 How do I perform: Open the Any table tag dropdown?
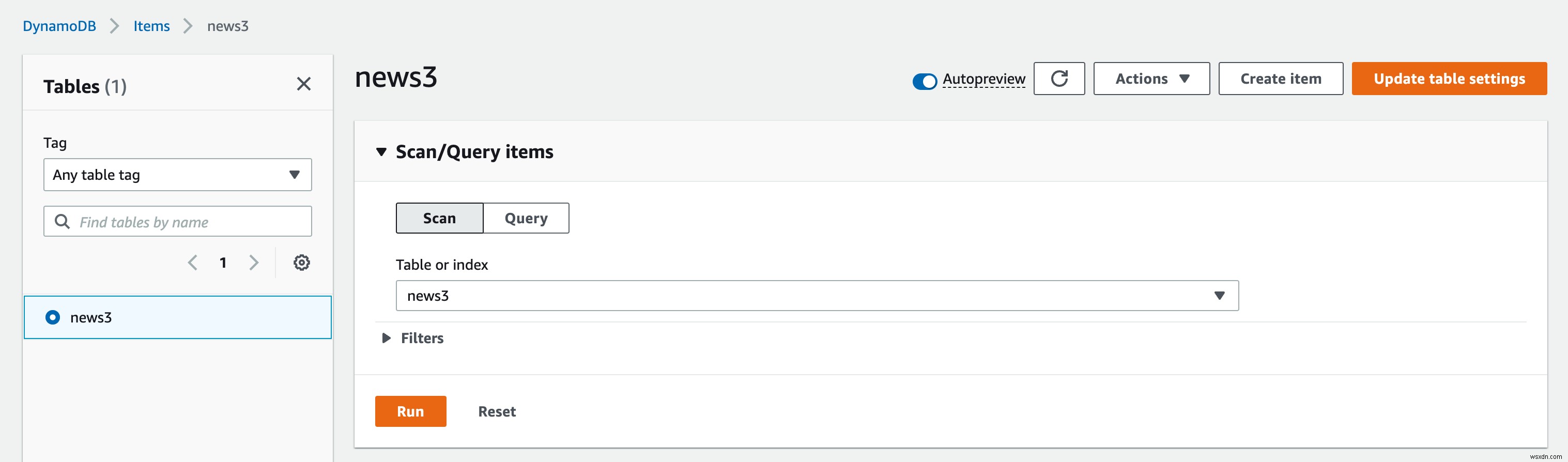(x=177, y=175)
